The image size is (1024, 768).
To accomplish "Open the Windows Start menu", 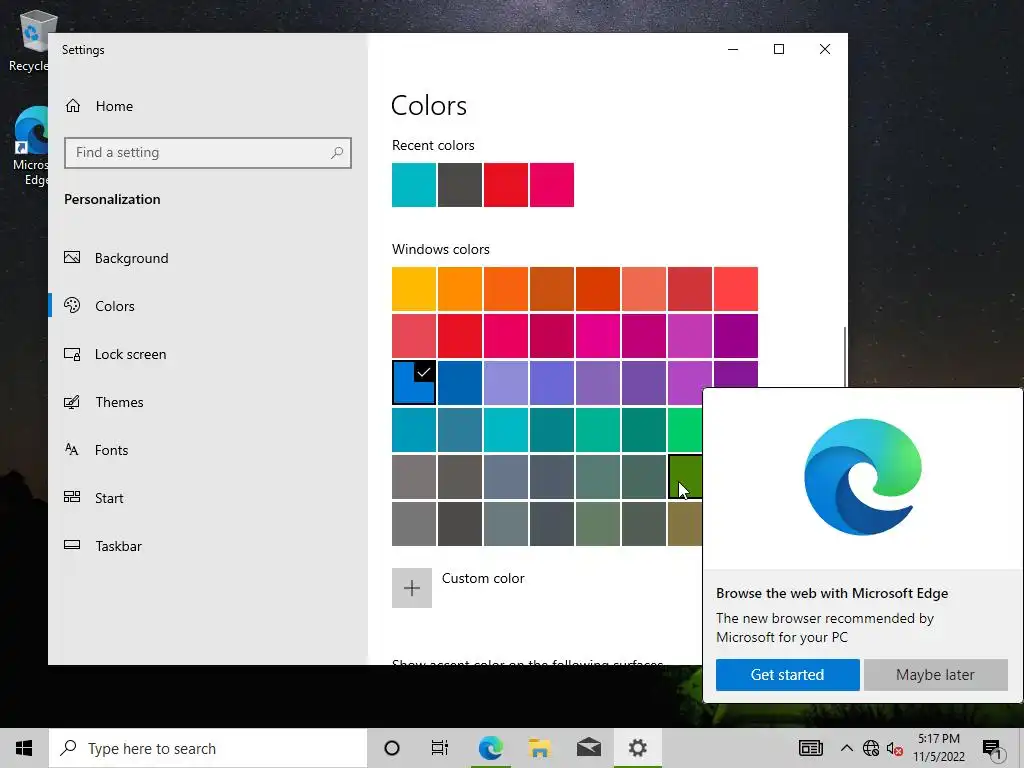I will 24,748.
